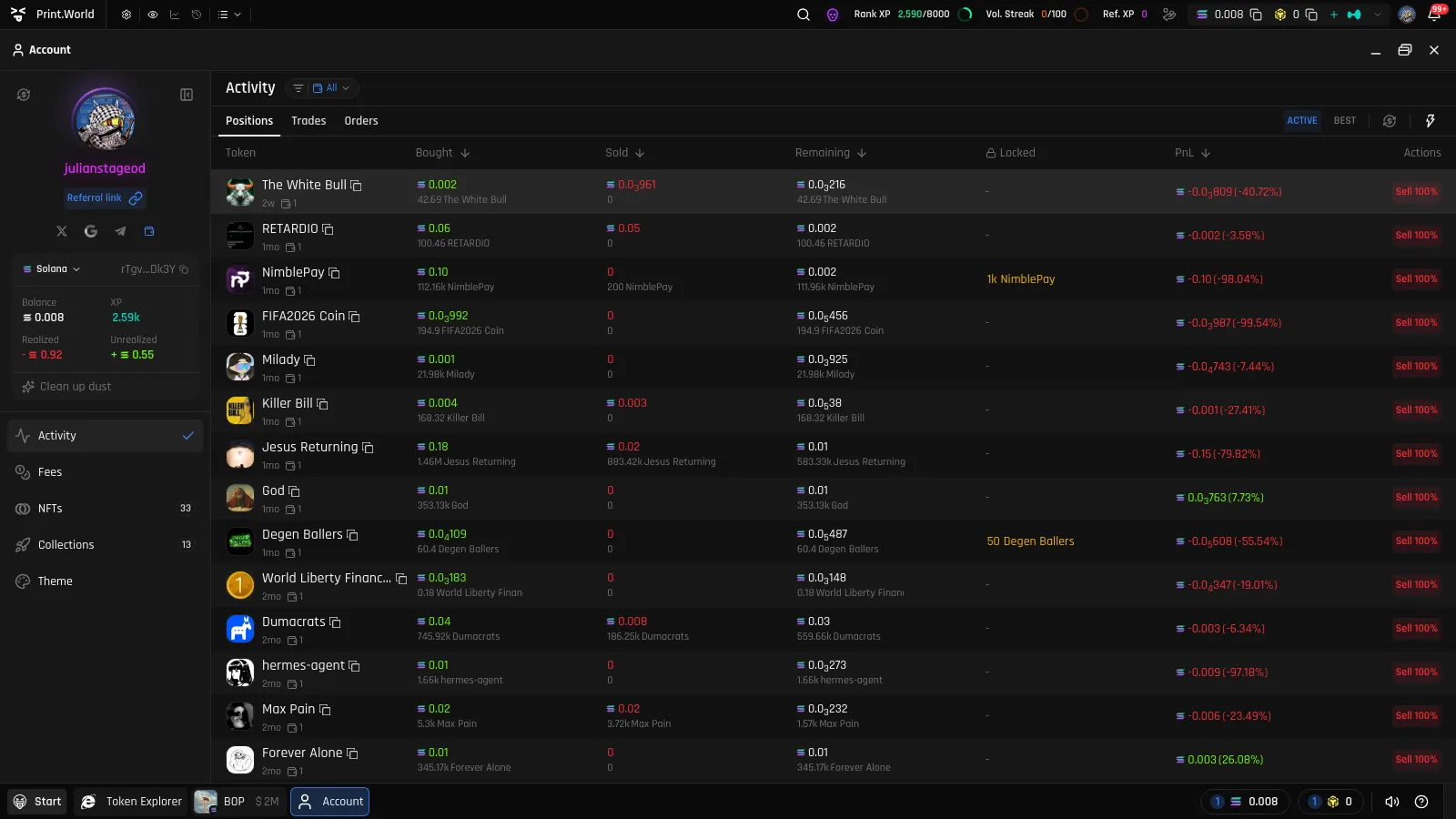Click the green plus deposit icon
Viewport: 1456px width, 819px height.
point(1334,15)
